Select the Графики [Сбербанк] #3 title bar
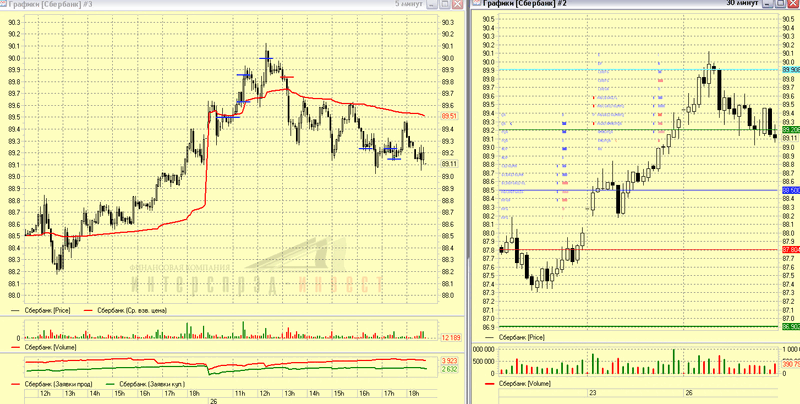 232,4
